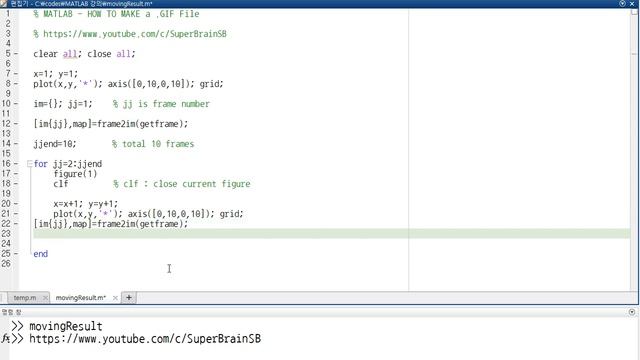Click the '% total 10 frames' comment
The height and width of the screenshot is (360, 640).
153,144
